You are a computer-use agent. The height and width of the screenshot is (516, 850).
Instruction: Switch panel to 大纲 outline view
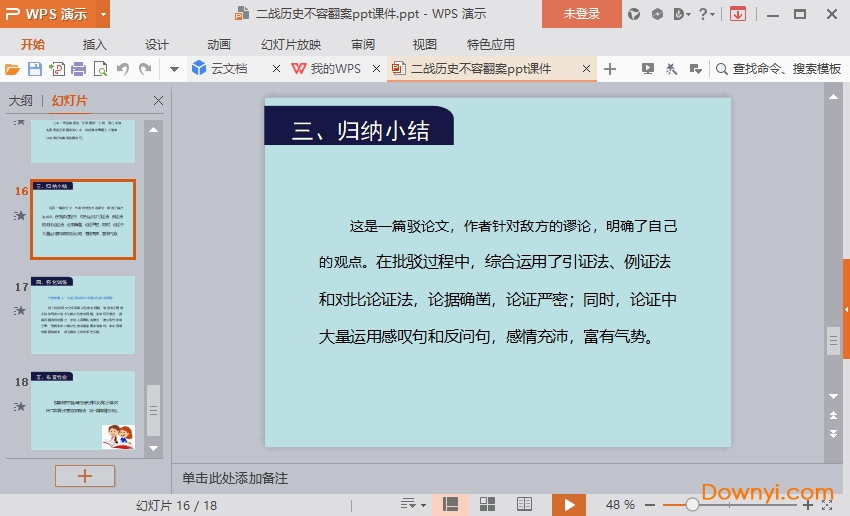[x=21, y=101]
